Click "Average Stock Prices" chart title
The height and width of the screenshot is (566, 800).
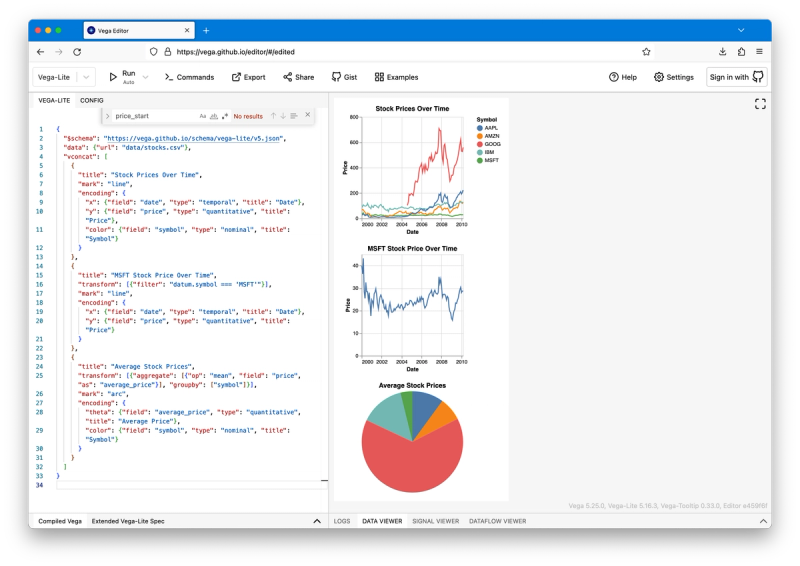[x=412, y=385]
